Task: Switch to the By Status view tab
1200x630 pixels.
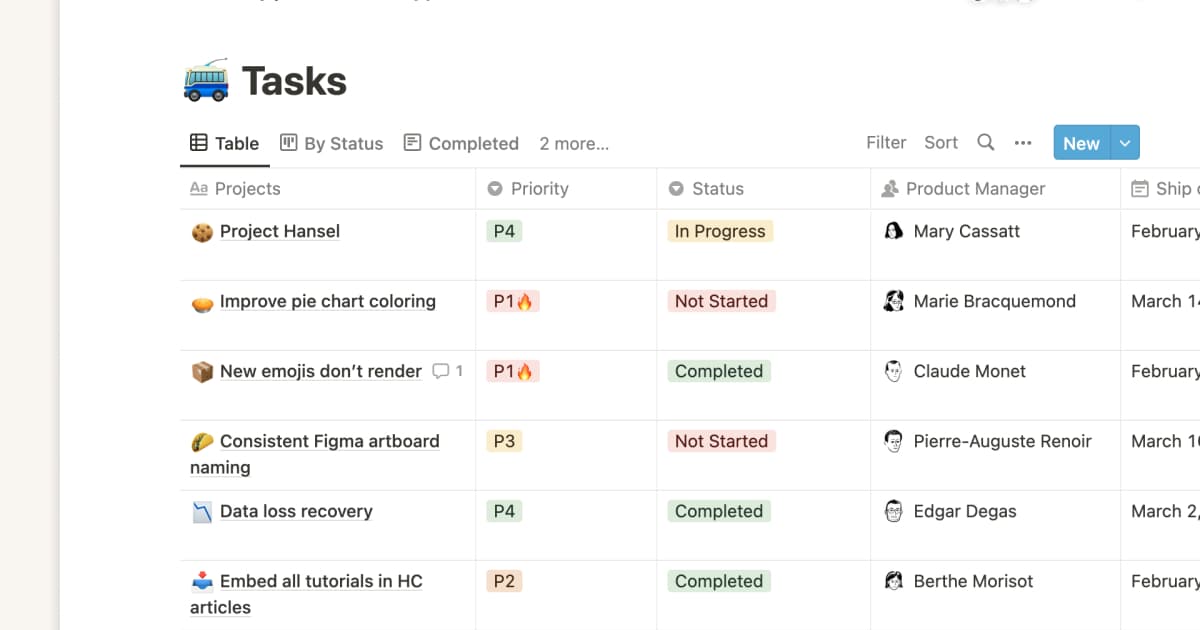Action: [343, 143]
